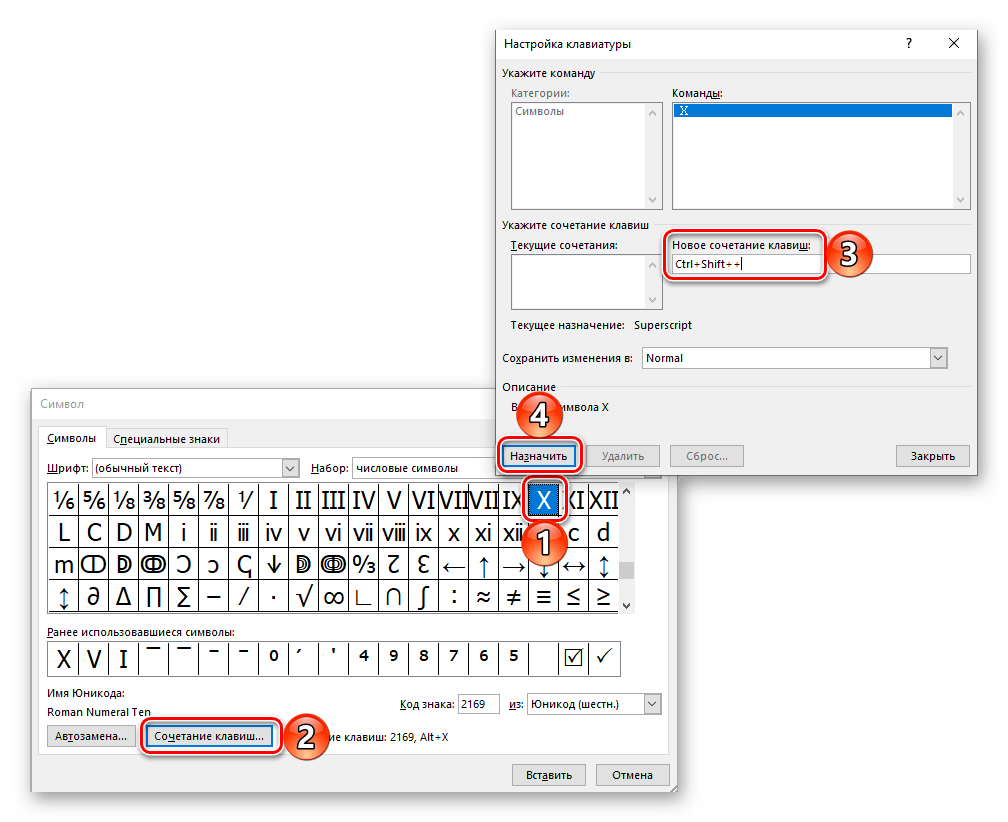Screen dimensions: 1008x822
Task: Expand the Сохранить изменения в Normal dropdown
Action: [x=939, y=358]
